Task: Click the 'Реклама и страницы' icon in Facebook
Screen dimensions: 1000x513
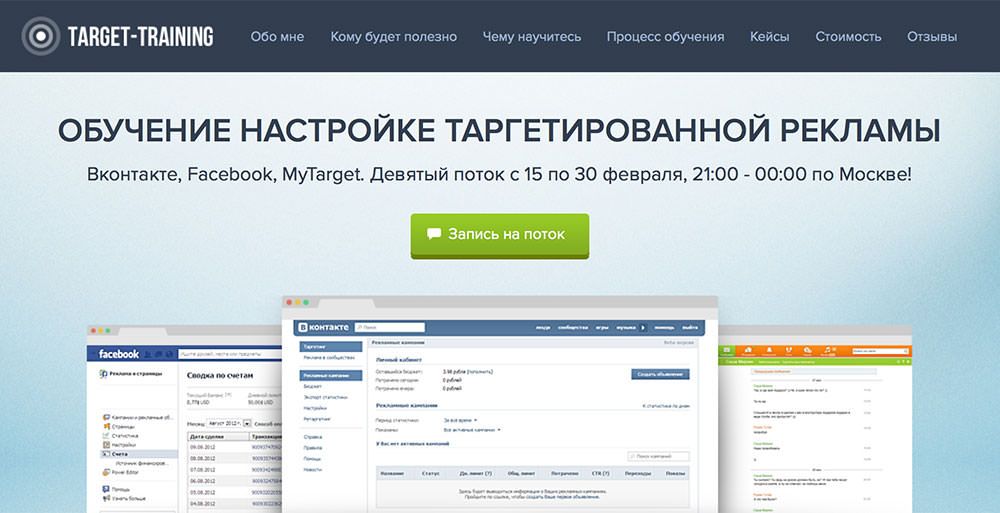Action: (103, 374)
